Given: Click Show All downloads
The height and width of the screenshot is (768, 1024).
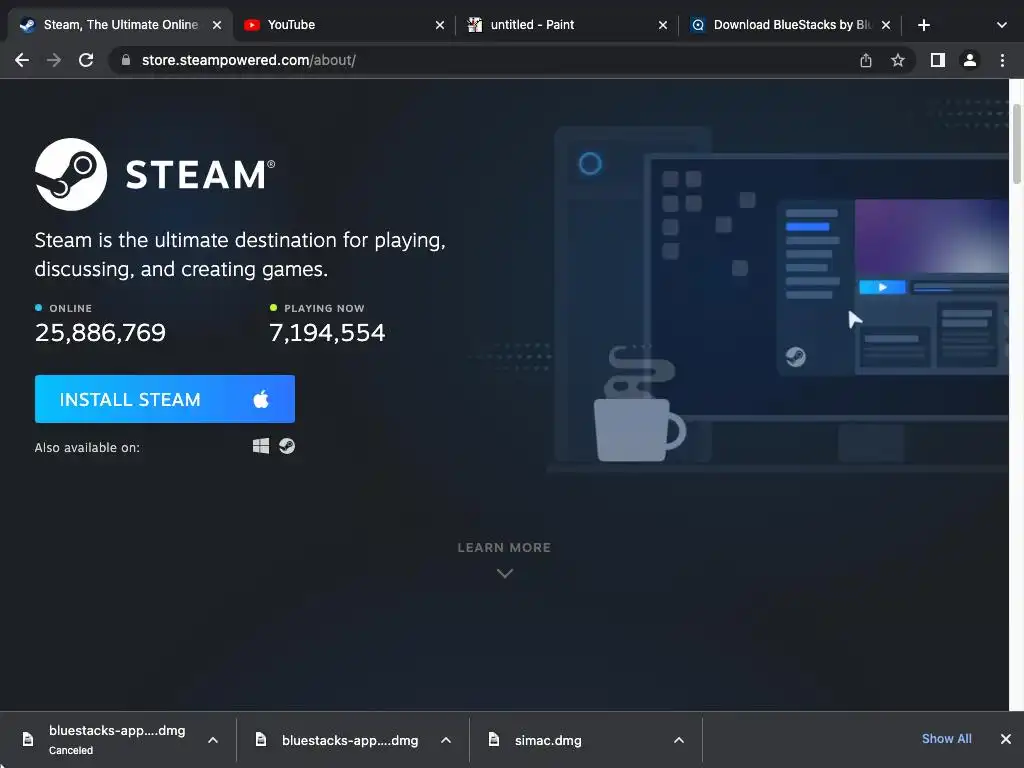Looking at the screenshot, I should pyautogui.click(x=946, y=739).
